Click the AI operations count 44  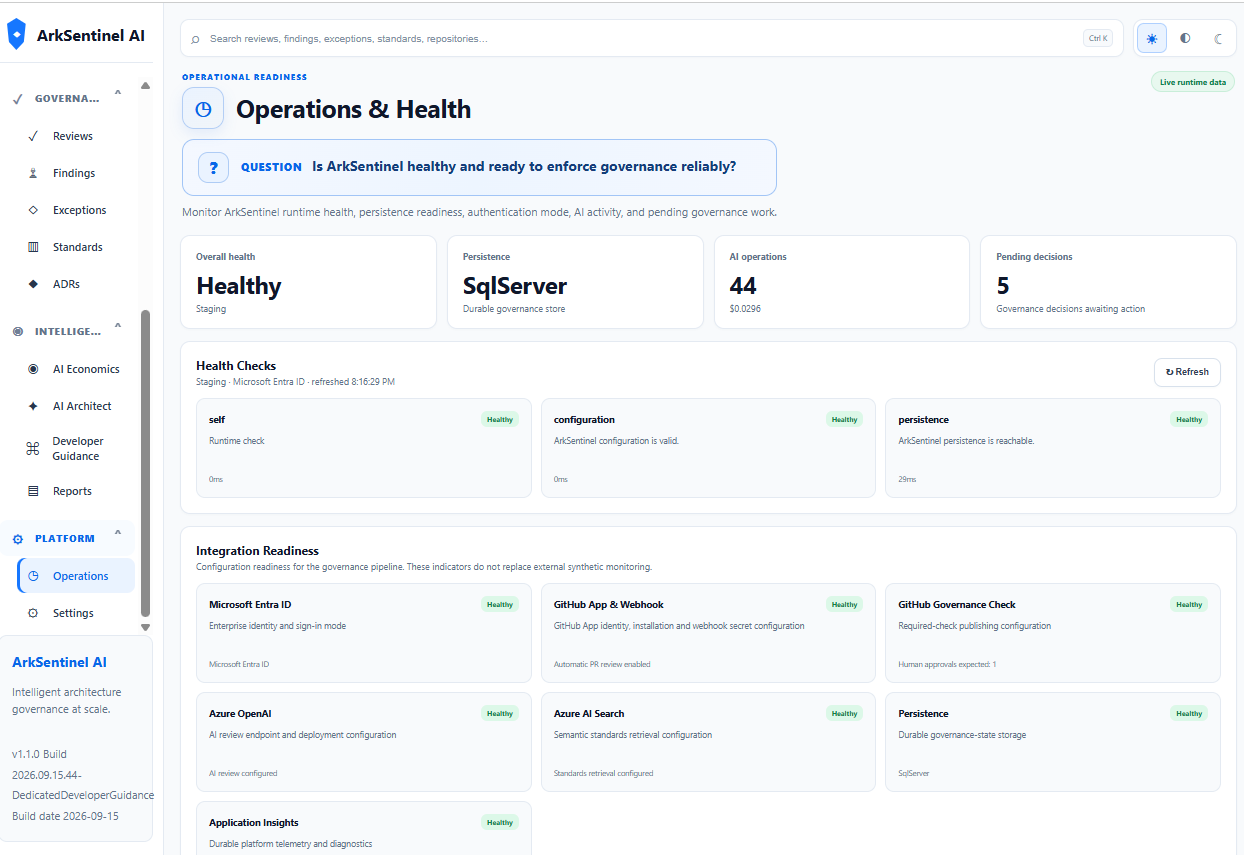tap(743, 286)
